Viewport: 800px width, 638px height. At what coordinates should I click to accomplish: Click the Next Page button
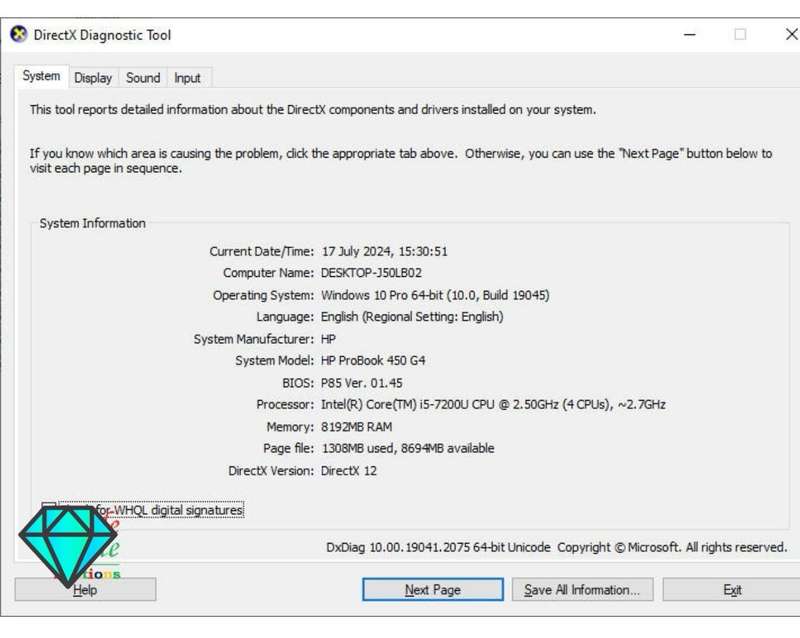433,590
